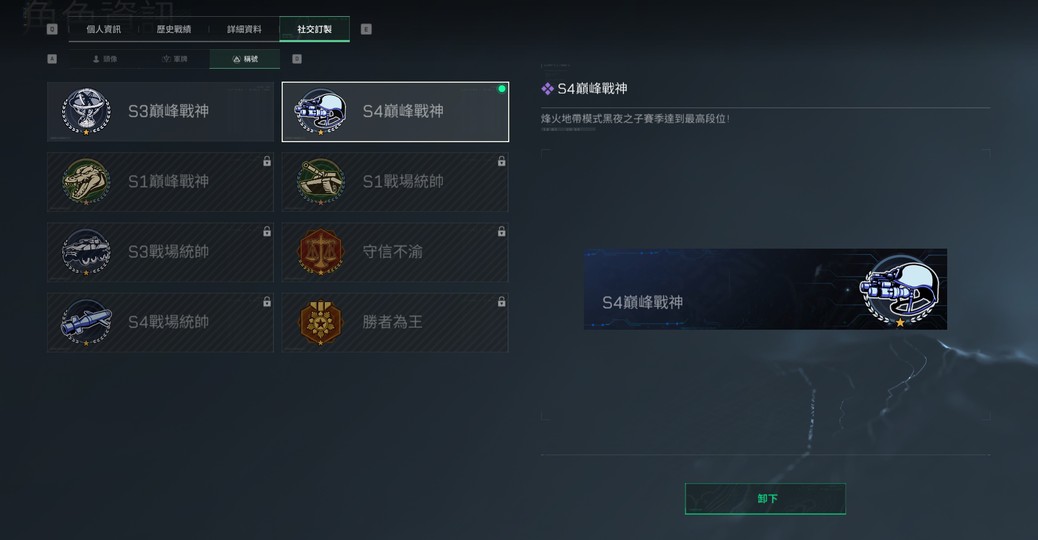Click the 守信不渝 scales badge icon

(x=320, y=251)
